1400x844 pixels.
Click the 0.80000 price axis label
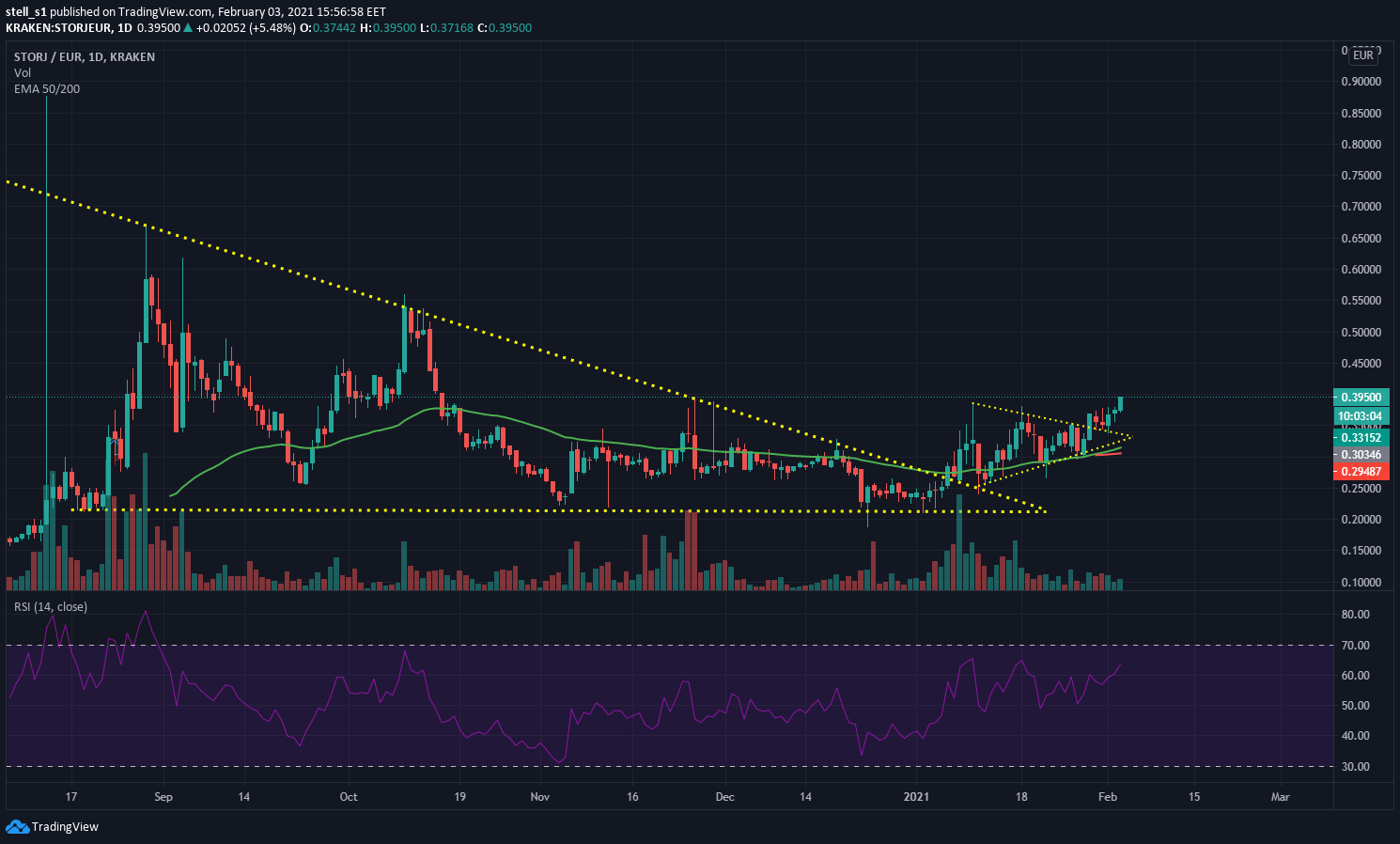1361,145
